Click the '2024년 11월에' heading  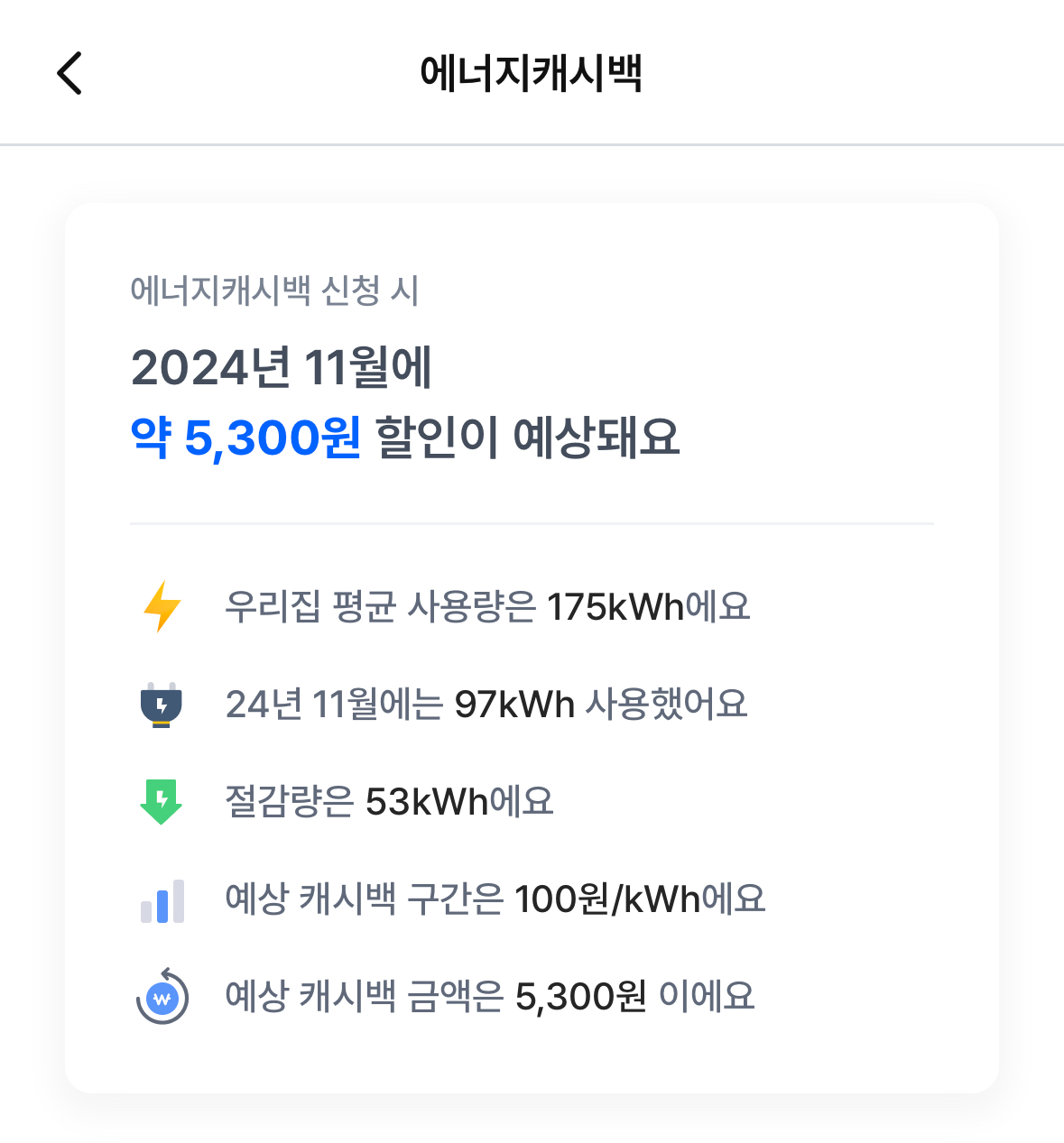click(282, 367)
